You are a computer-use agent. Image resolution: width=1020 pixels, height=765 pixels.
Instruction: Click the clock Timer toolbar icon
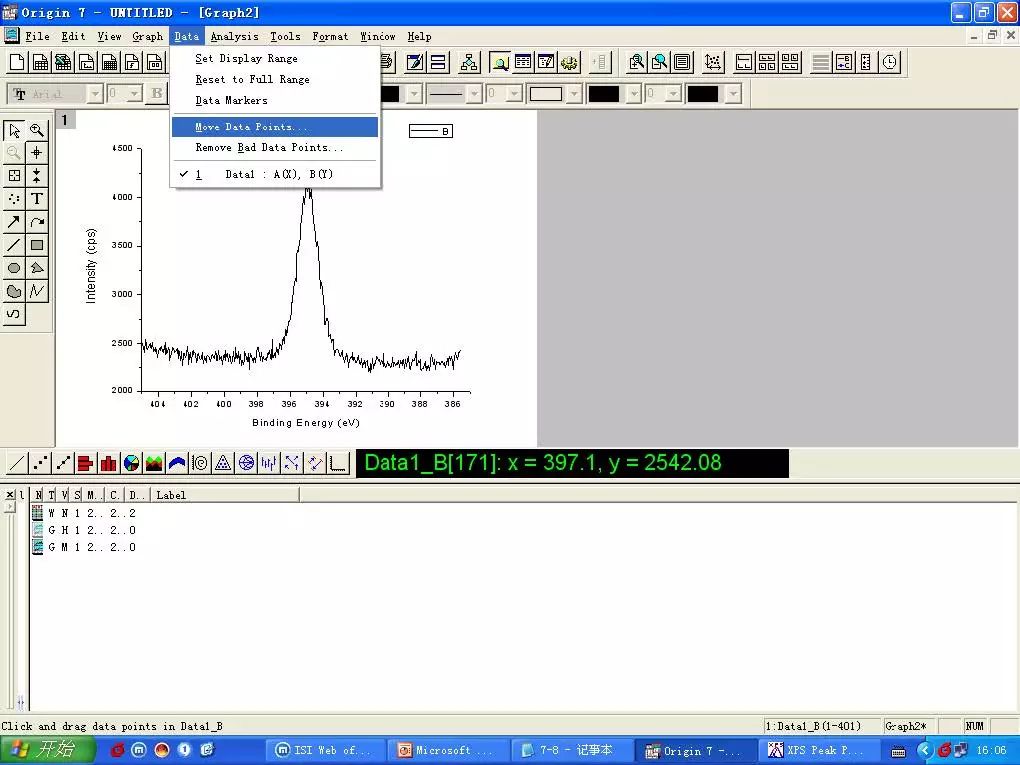click(889, 62)
